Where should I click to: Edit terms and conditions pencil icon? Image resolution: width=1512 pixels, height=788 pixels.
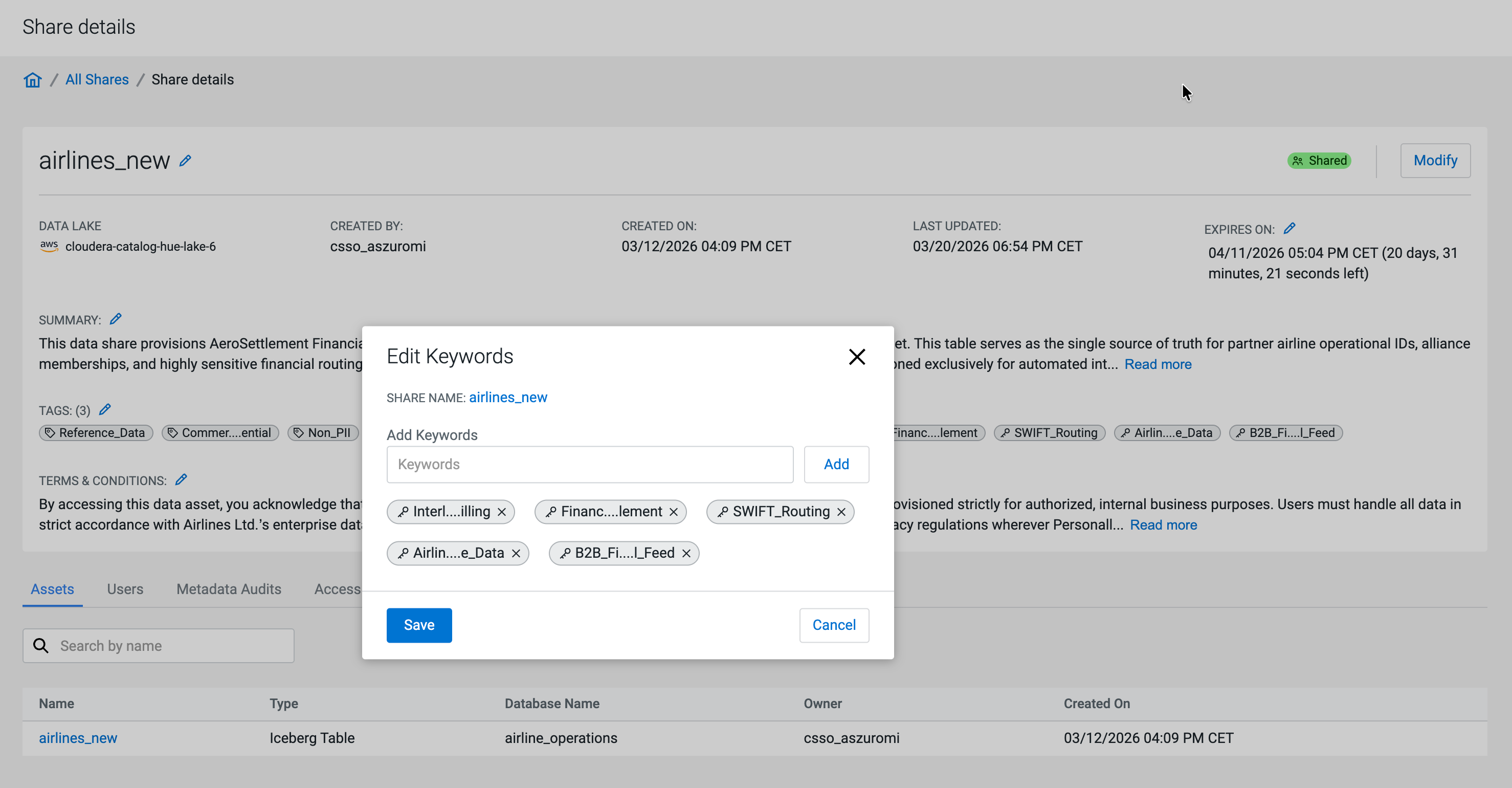[x=182, y=480]
